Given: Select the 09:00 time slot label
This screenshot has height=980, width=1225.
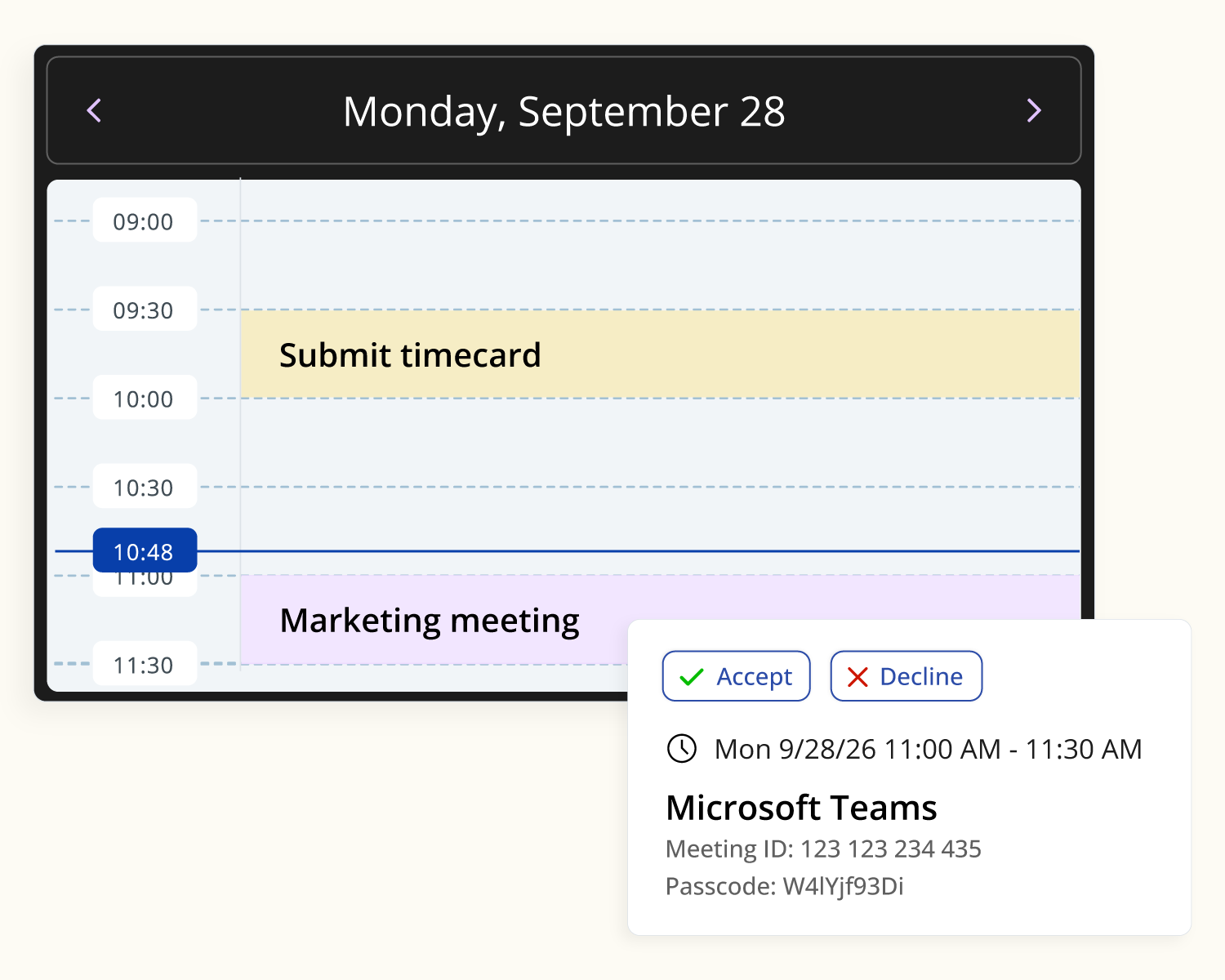Looking at the screenshot, I should pos(145,220).
